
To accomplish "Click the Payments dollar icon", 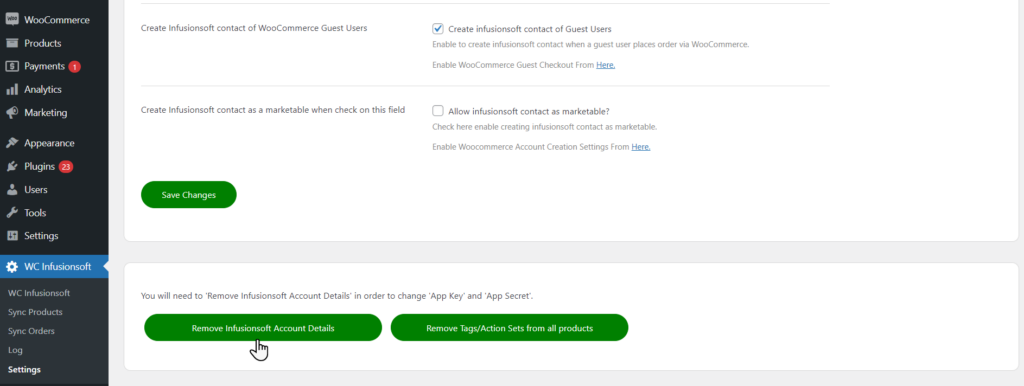I will [x=12, y=66].
